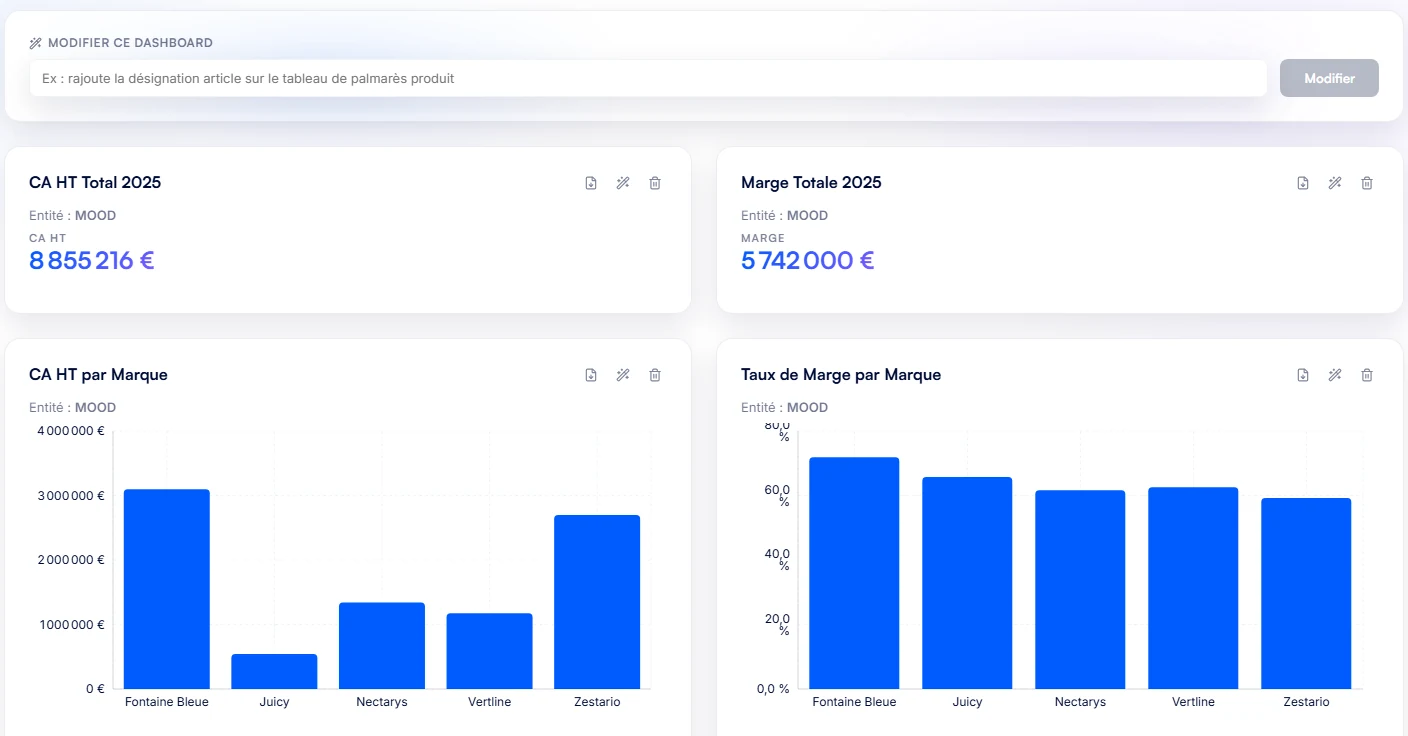This screenshot has width=1408, height=736.
Task: Delete the Marge Totale 2025 card
Action: (x=1367, y=183)
